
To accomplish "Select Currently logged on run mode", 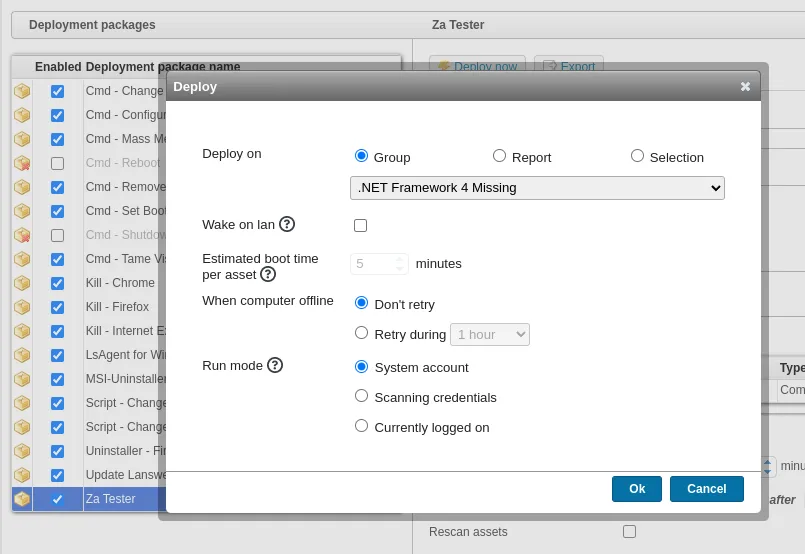I will (361, 426).
